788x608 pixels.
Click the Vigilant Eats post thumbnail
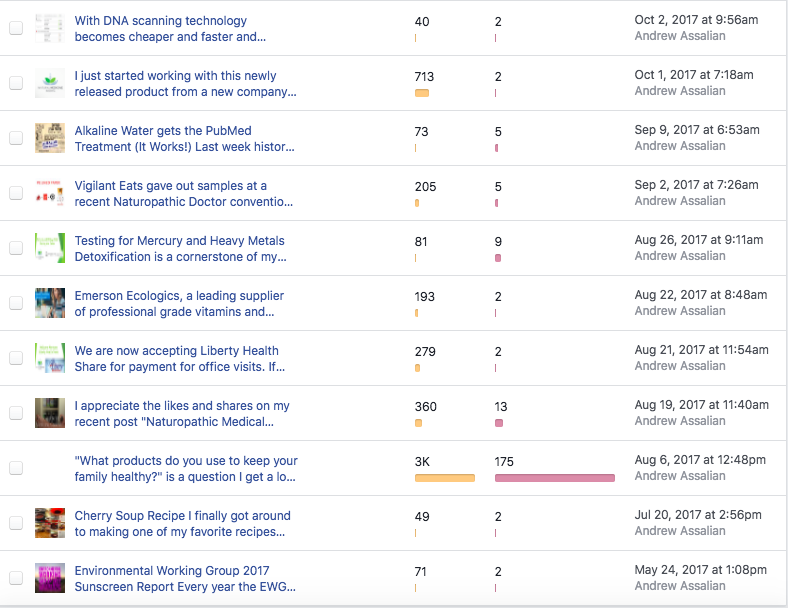[50, 193]
